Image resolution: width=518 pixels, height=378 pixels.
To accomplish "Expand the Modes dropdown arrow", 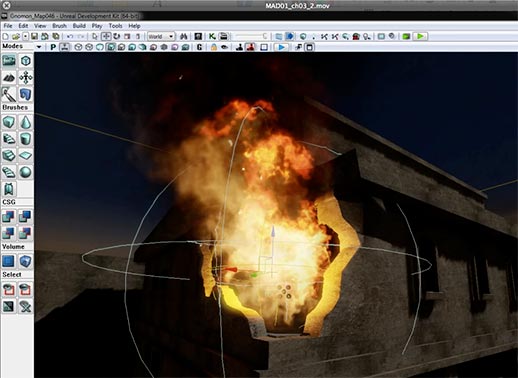I will point(39,47).
